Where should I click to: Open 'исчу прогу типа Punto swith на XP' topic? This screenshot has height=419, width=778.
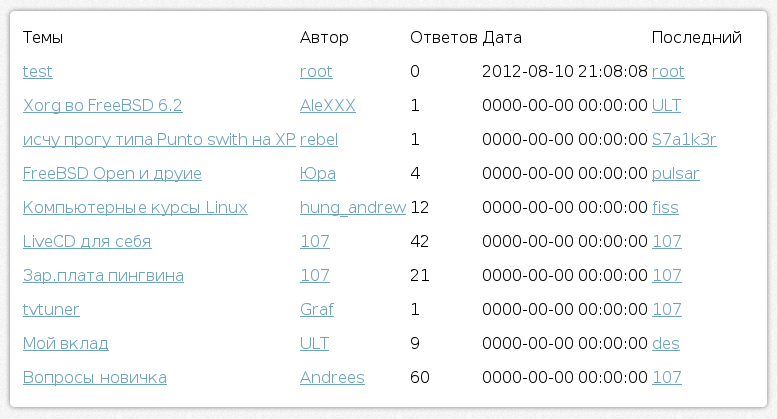click(x=159, y=140)
